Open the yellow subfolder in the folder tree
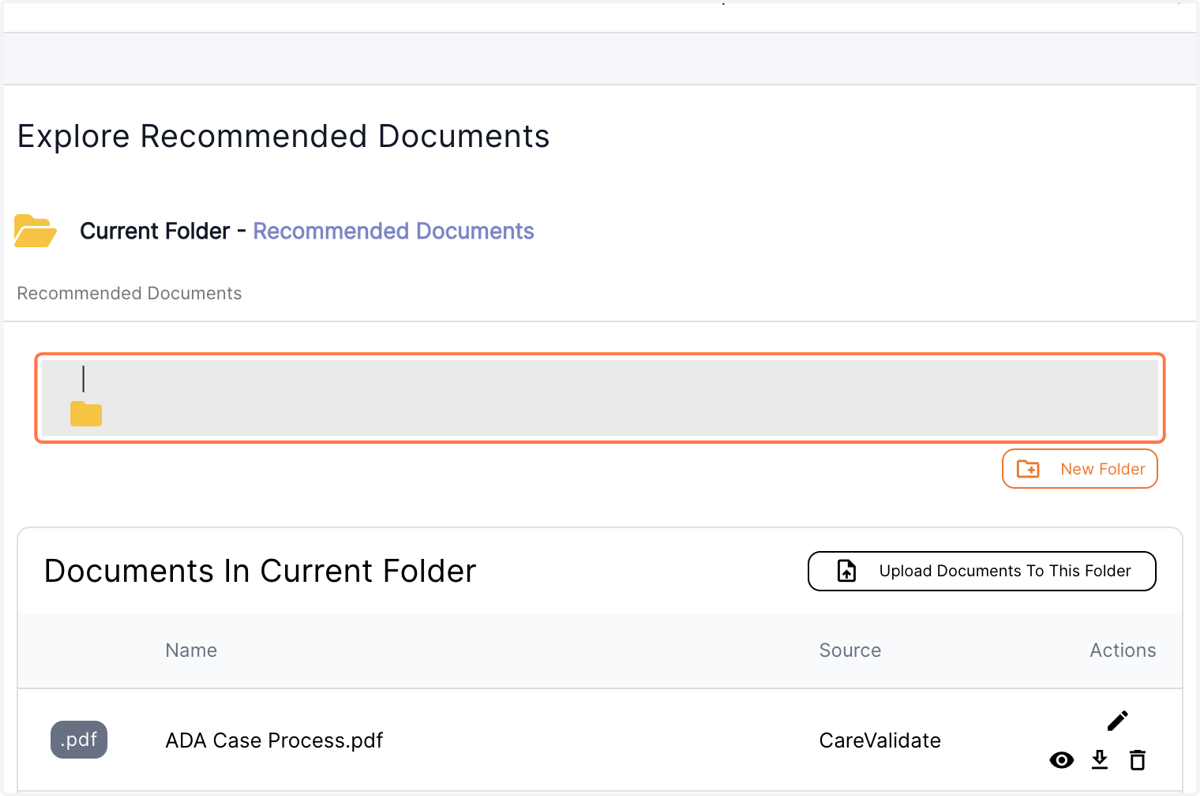The height and width of the screenshot is (796, 1200). click(86, 413)
